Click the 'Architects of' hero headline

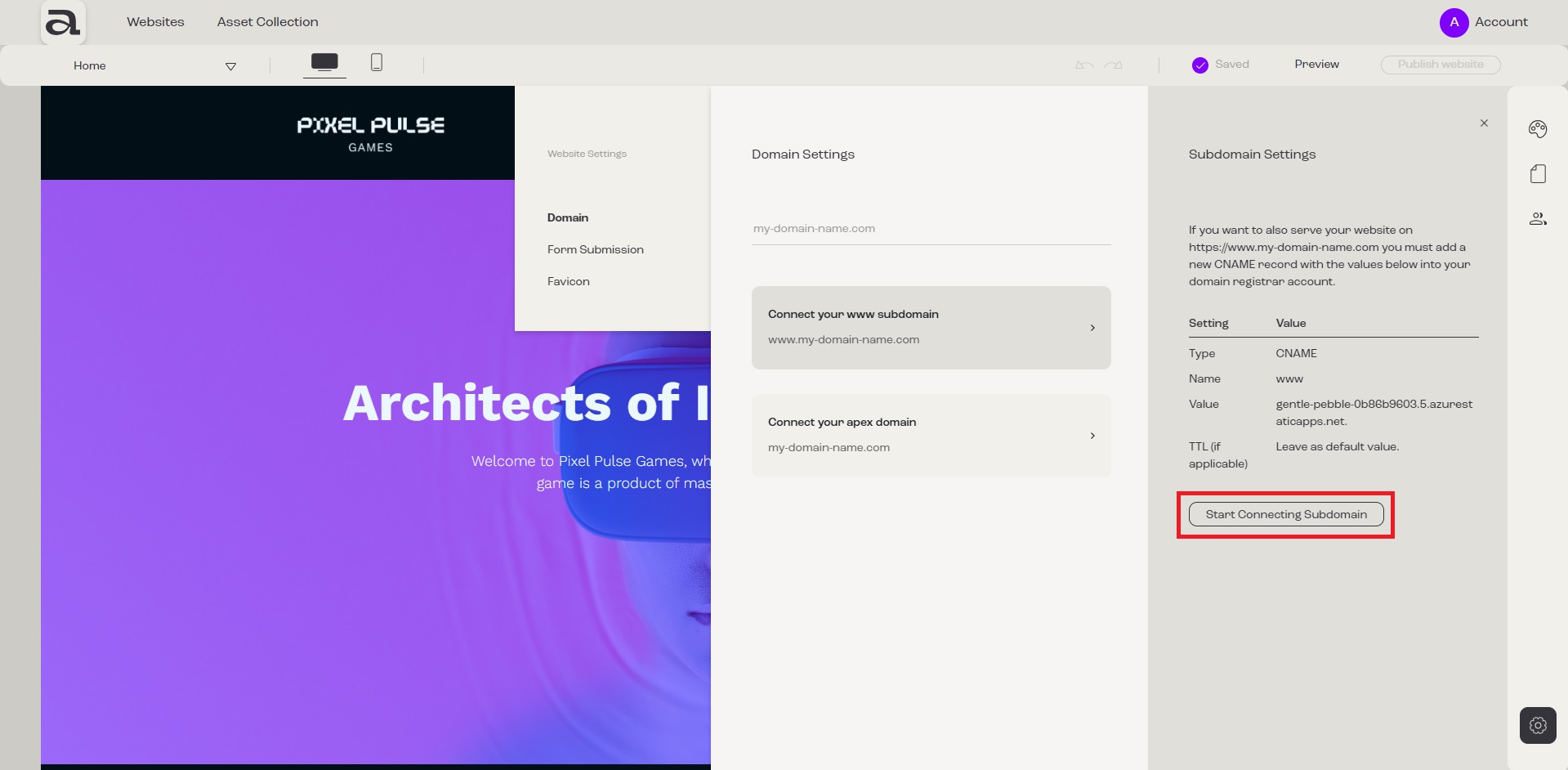tap(526, 403)
